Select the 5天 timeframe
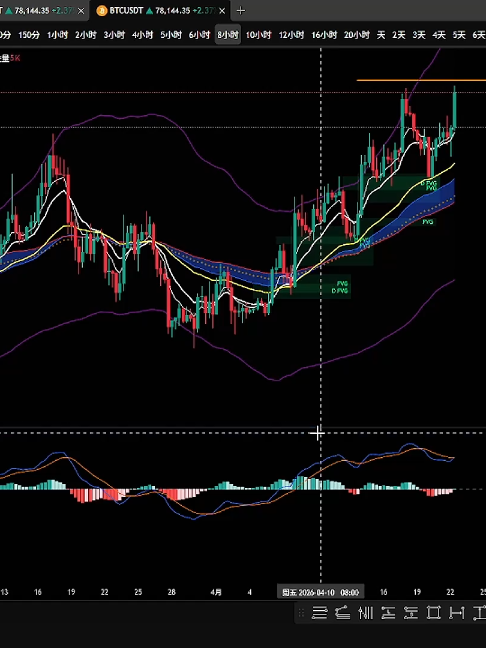The width and height of the screenshot is (486, 648). [x=459, y=35]
